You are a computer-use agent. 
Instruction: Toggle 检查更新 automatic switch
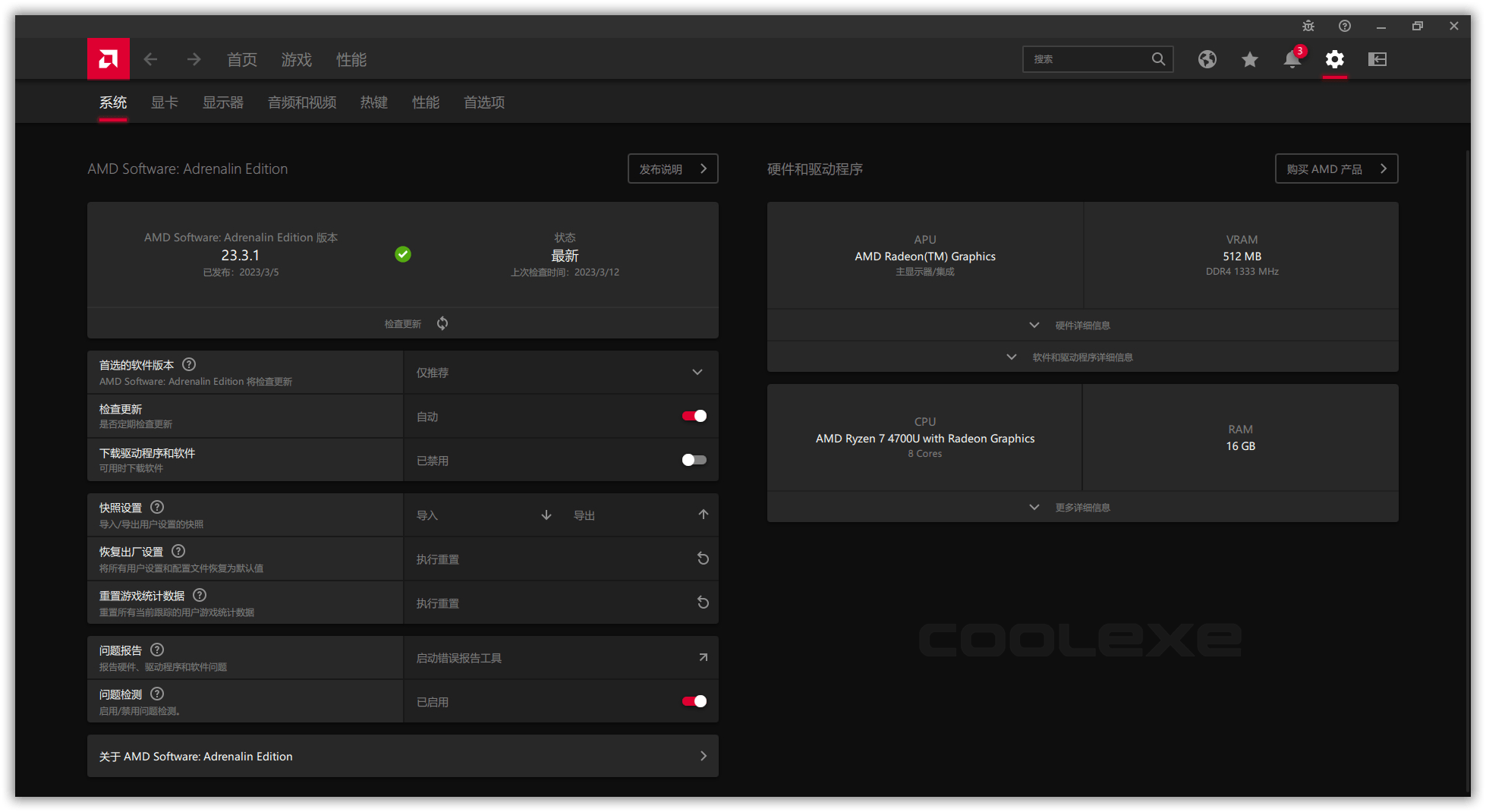694,416
